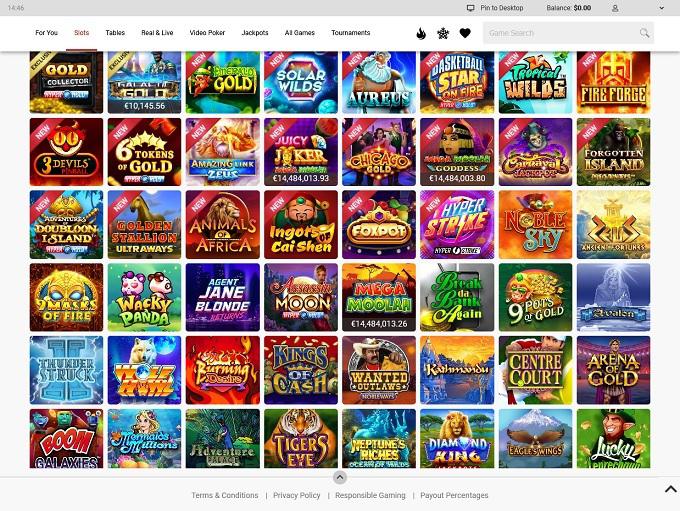Collapse footer with the round up-chevron button
The image size is (680, 511).
coord(340,478)
